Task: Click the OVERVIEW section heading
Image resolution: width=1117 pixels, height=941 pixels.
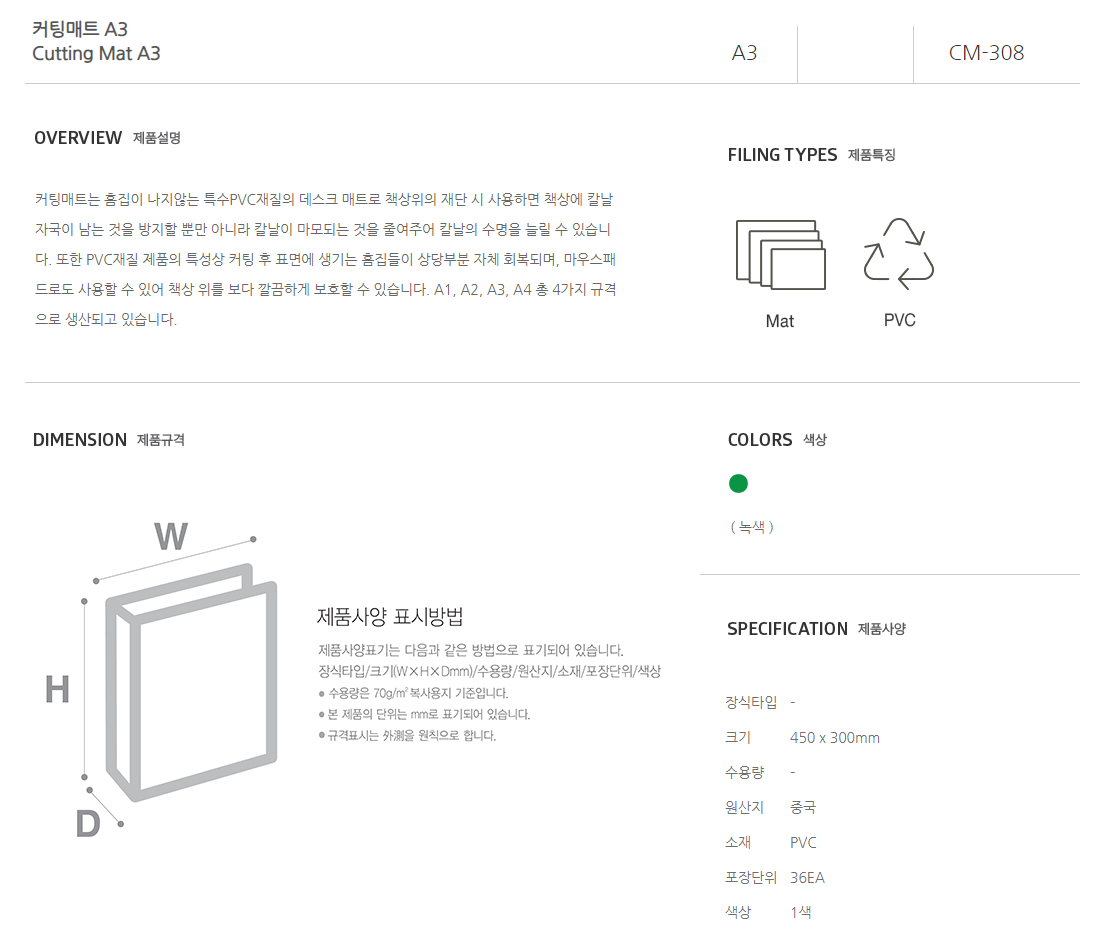Action: coord(78,137)
